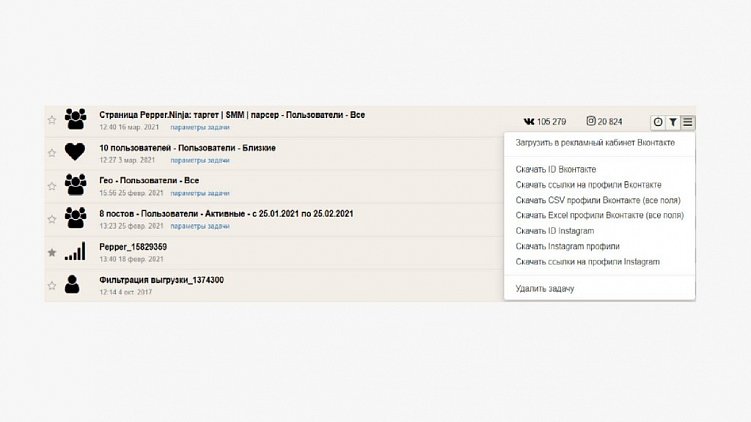
Task: Choose Скачать ссылки на профили Instagram
Action: [x=588, y=262]
